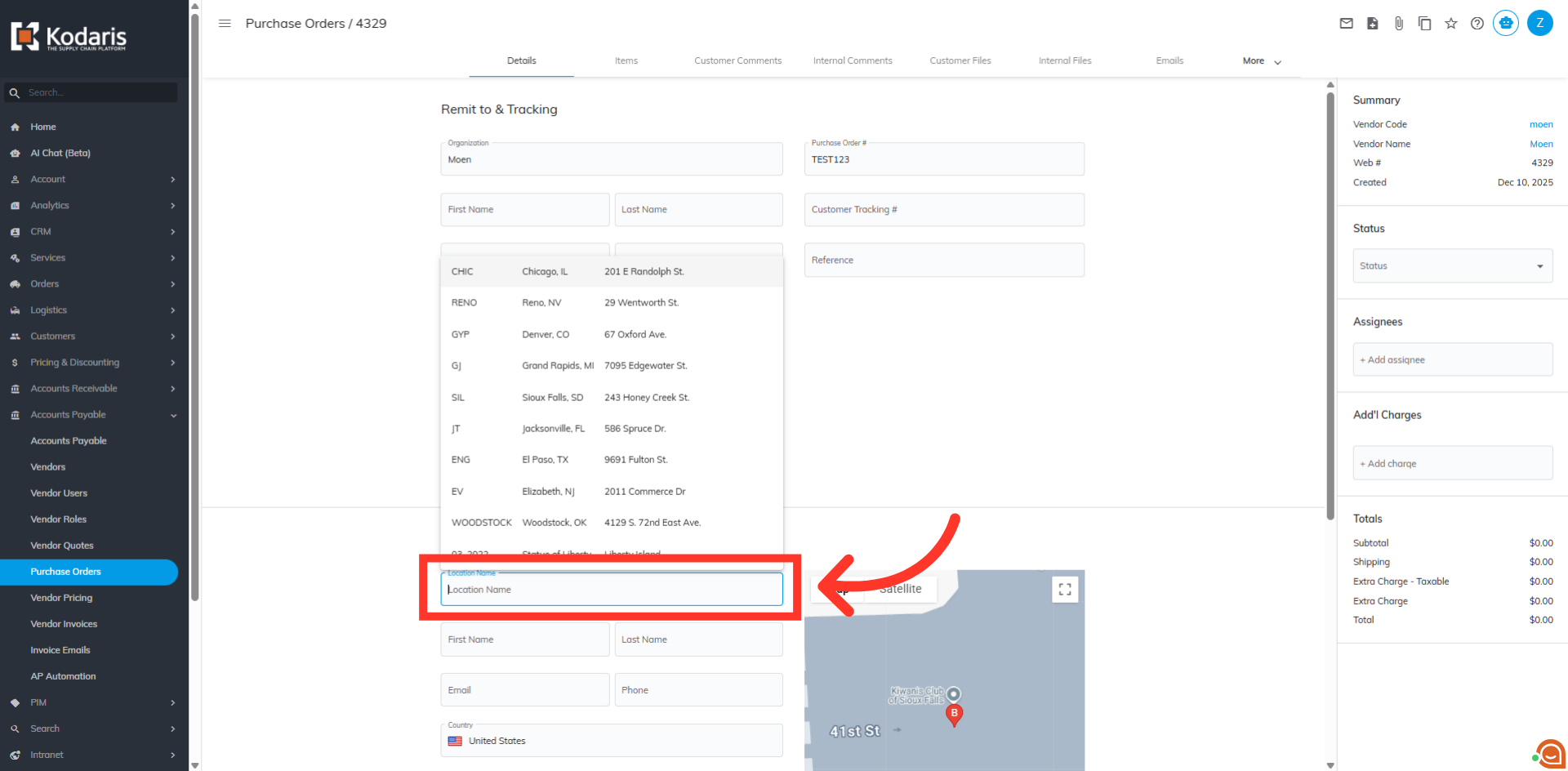
Task: Select WOODSTOCK location option
Action: 612,523
